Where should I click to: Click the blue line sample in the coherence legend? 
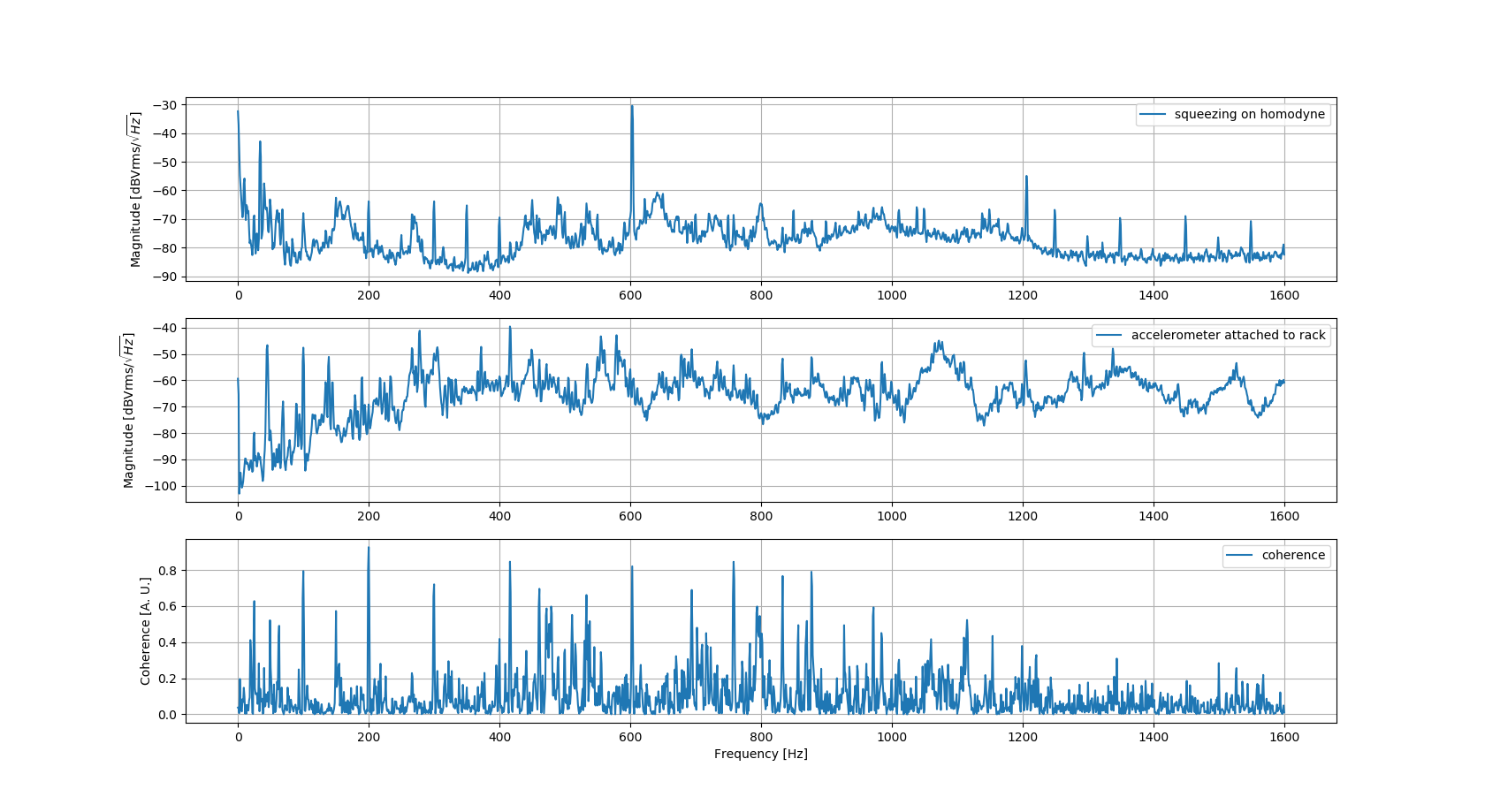coord(1240,556)
